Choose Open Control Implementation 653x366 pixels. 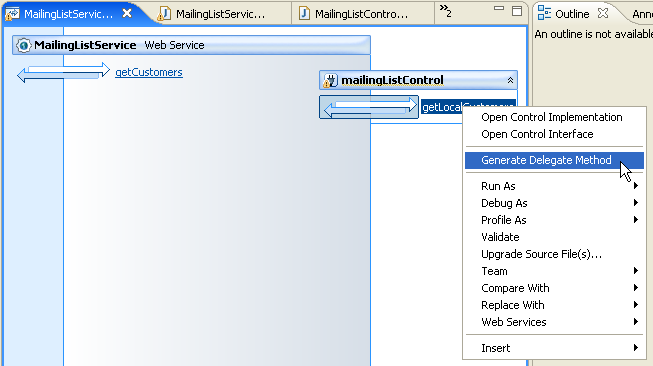pos(552,117)
